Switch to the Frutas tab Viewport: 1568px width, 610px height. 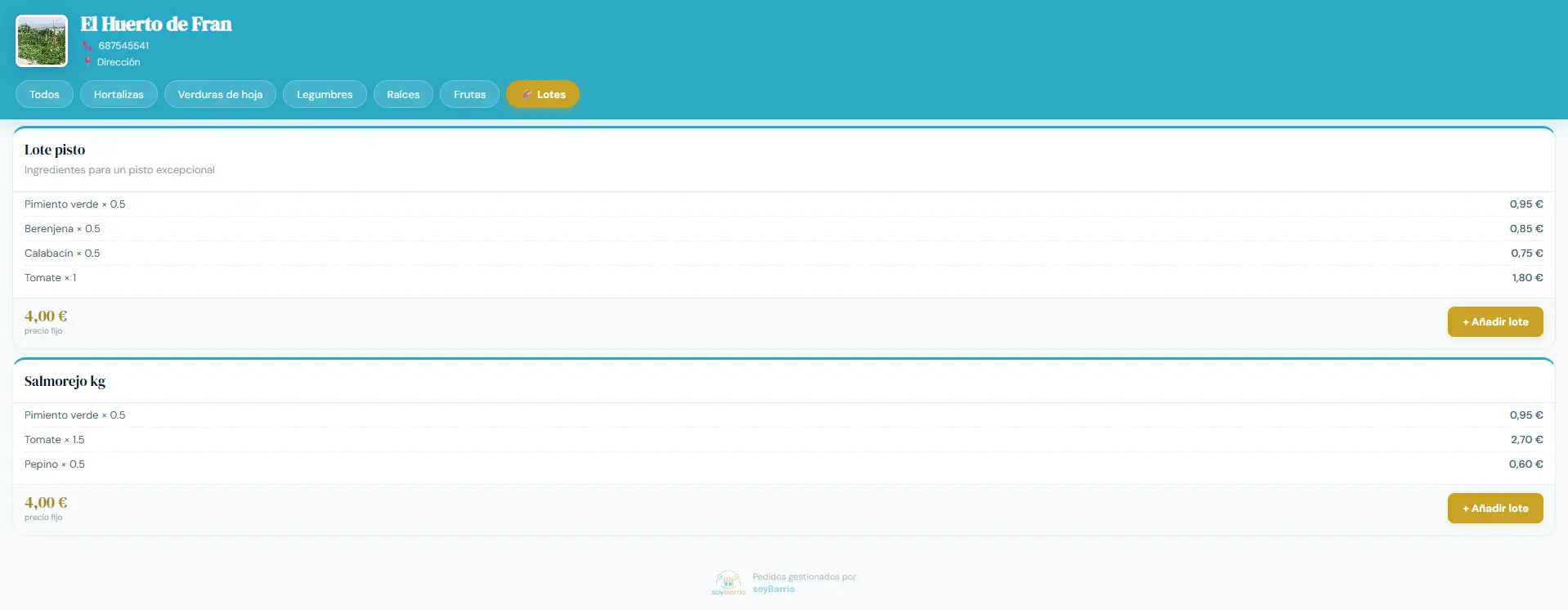click(x=469, y=95)
